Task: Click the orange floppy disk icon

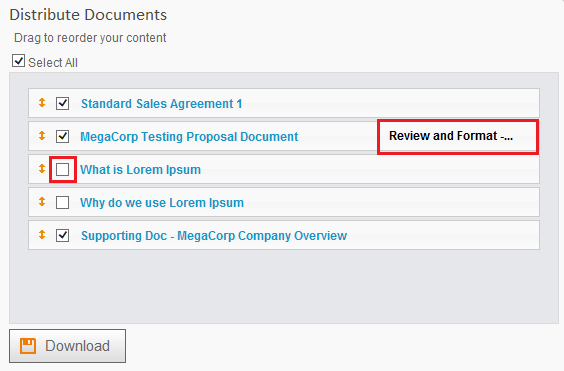Action: pyautogui.click(x=28, y=346)
